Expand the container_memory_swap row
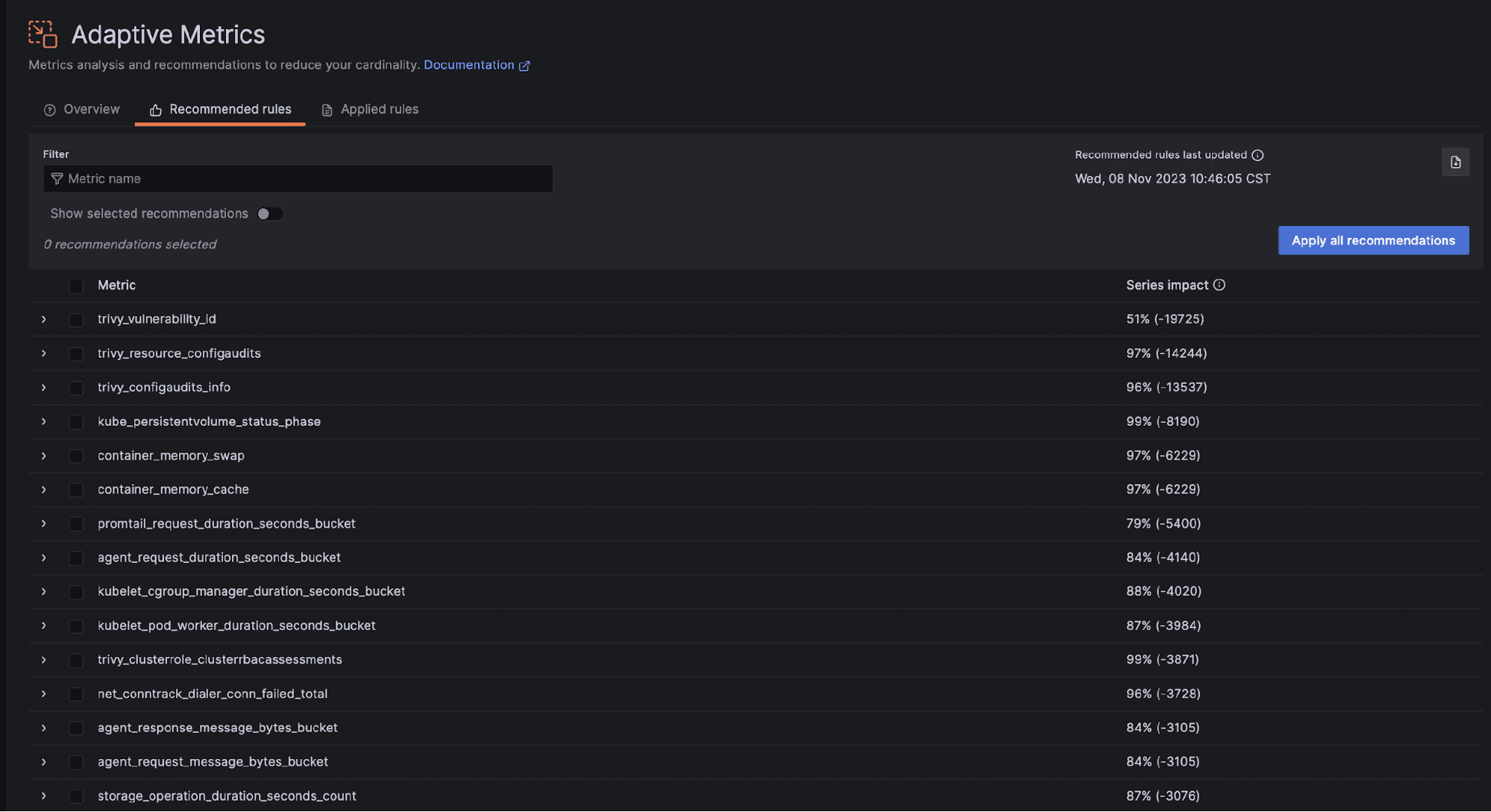1491x812 pixels. [x=44, y=456]
